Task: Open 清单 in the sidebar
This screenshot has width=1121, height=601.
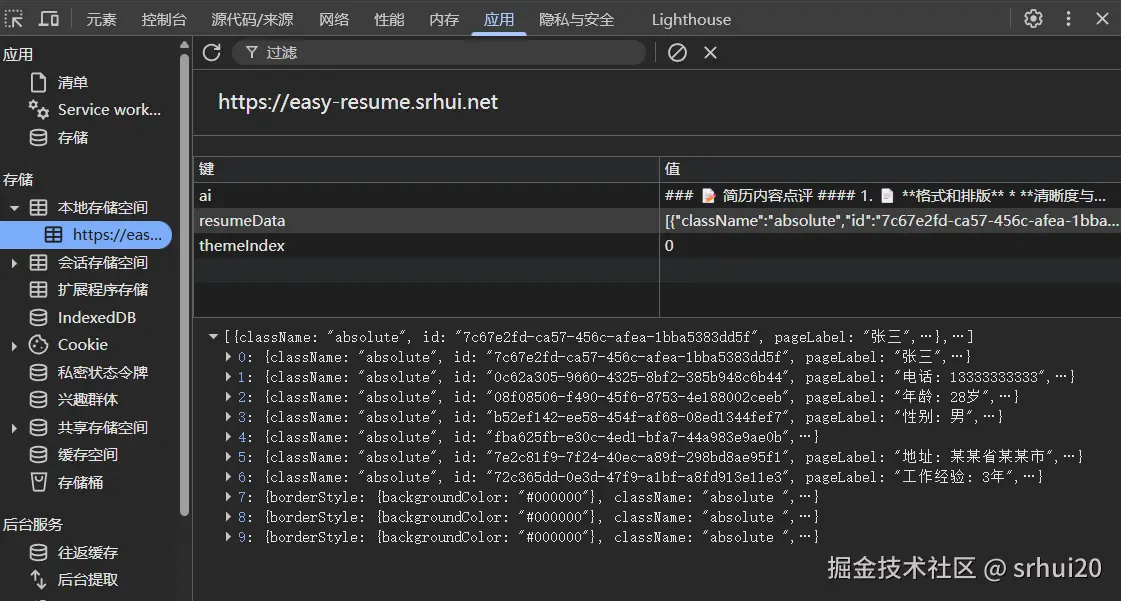Action: [72, 82]
